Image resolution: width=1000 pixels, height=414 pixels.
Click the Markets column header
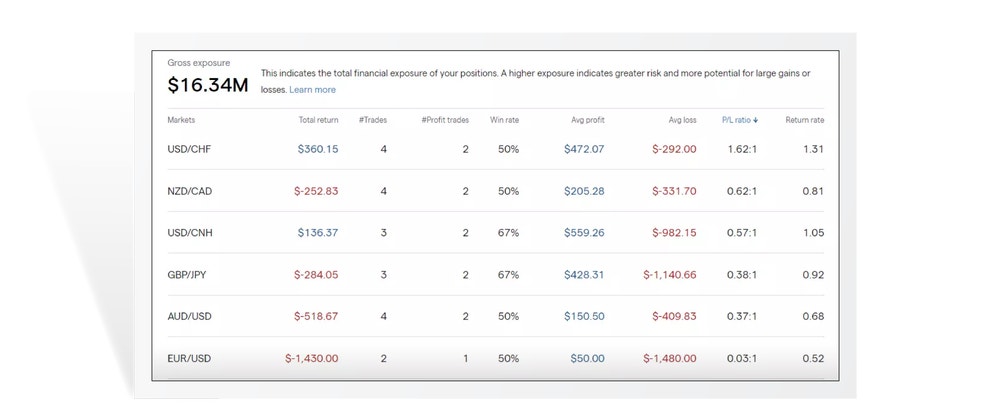(181, 120)
